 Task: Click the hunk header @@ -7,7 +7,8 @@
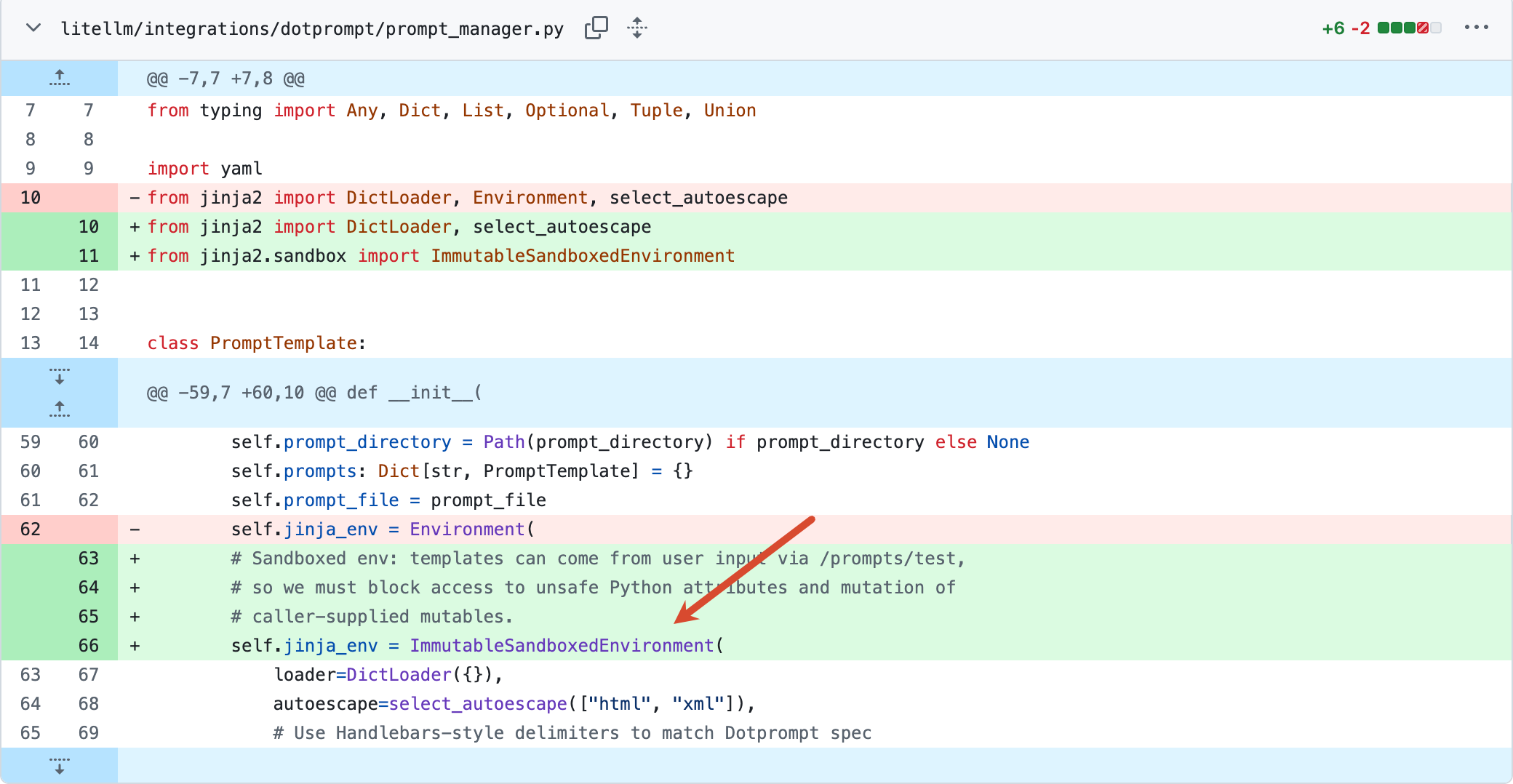pos(225,79)
